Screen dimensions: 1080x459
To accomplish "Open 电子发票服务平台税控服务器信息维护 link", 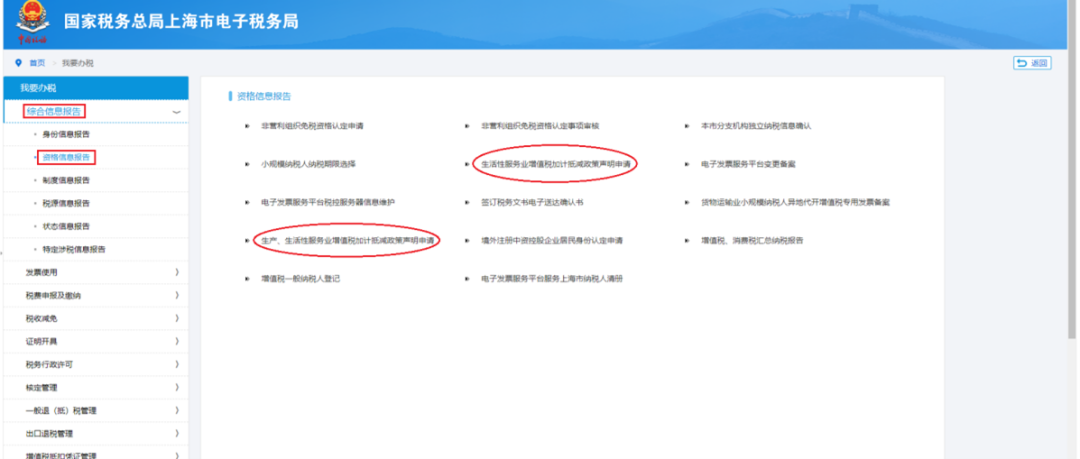I will [x=328, y=203].
